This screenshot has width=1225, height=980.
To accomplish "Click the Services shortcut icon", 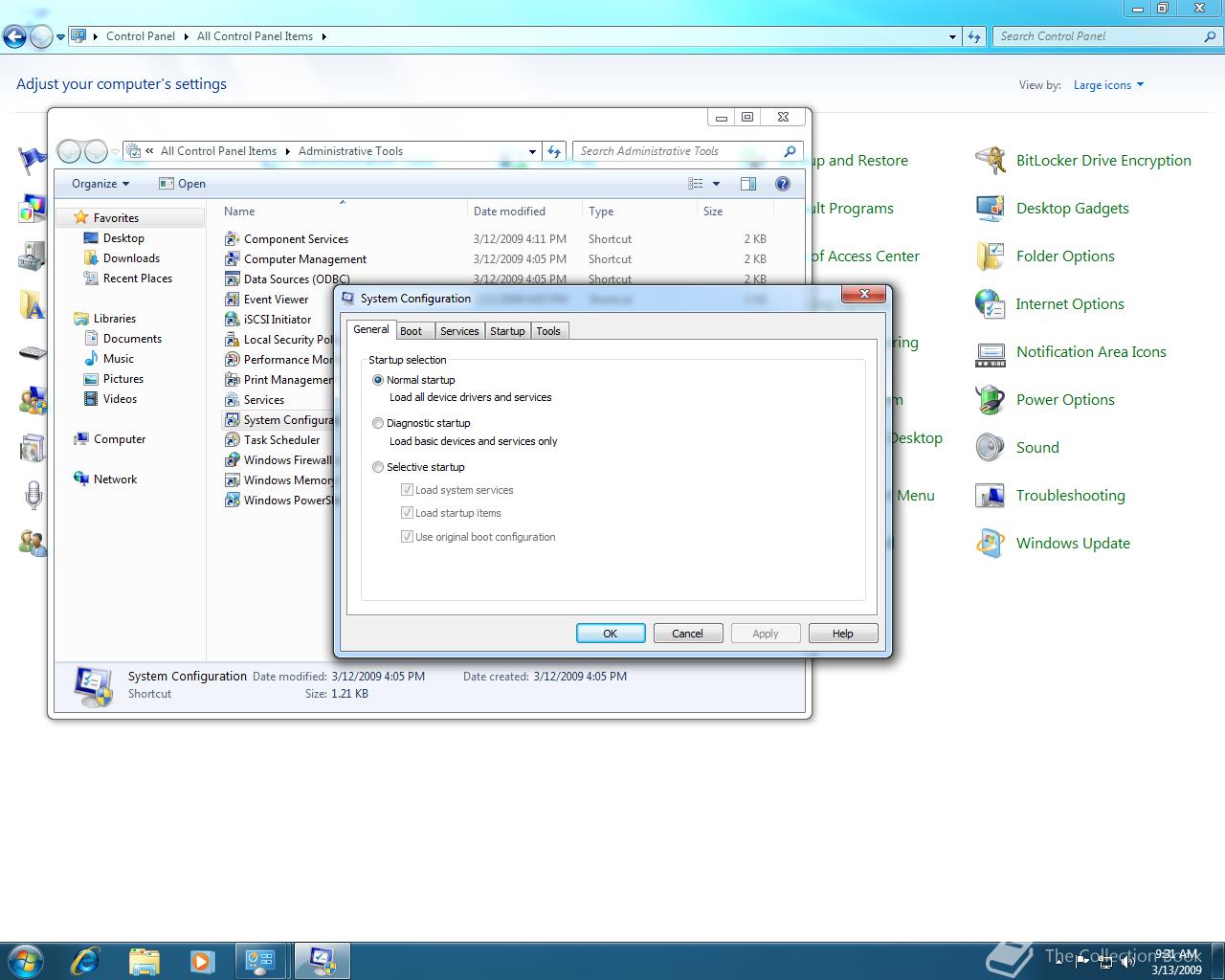I will (232, 399).
